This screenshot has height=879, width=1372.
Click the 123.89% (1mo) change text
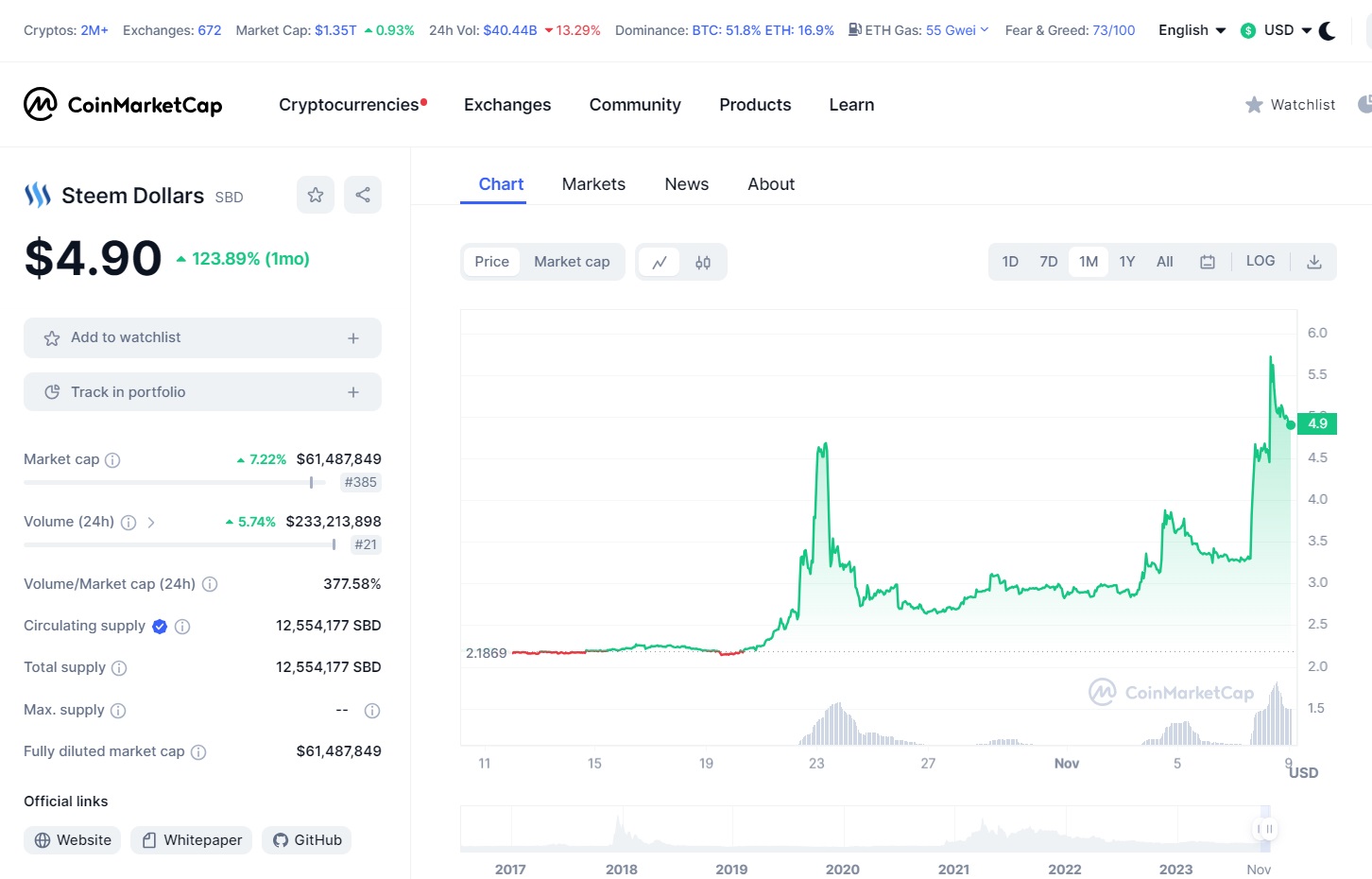point(243,259)
